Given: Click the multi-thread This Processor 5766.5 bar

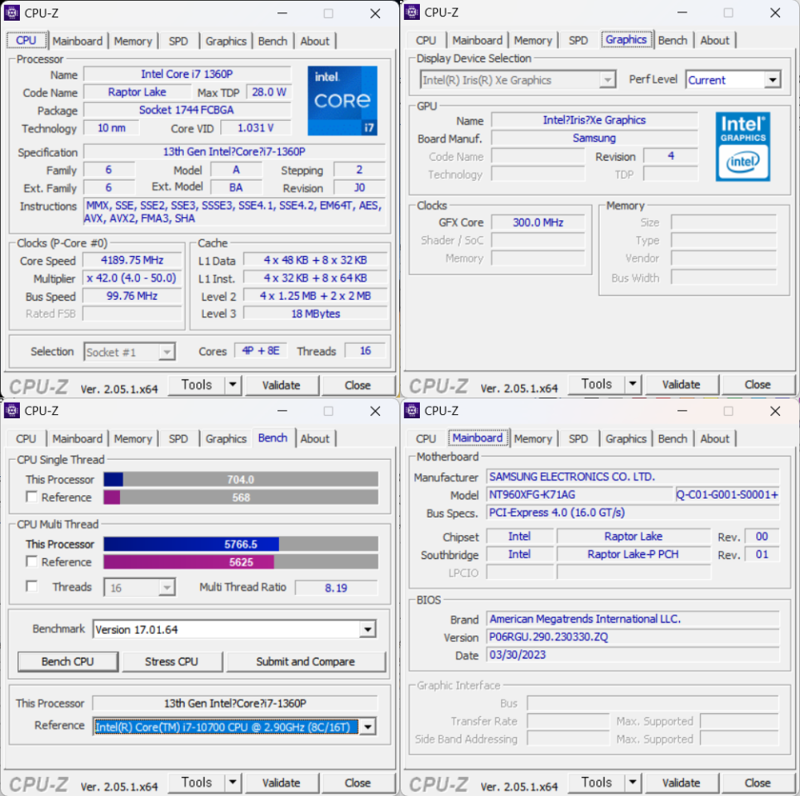Looking at the screenshot, I should (241, 544).
